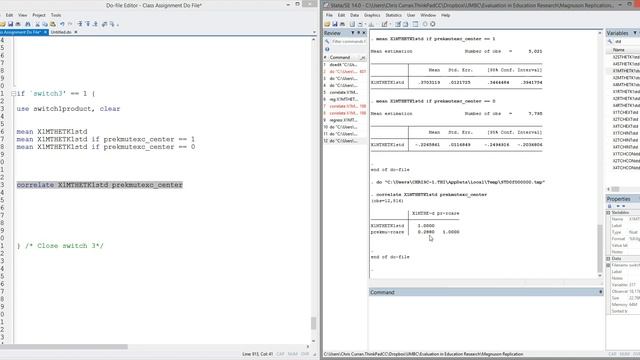Click the Variables filter search field
This screenshot has height=360, width=640.
pyautogui.click(x=626, y=42)
